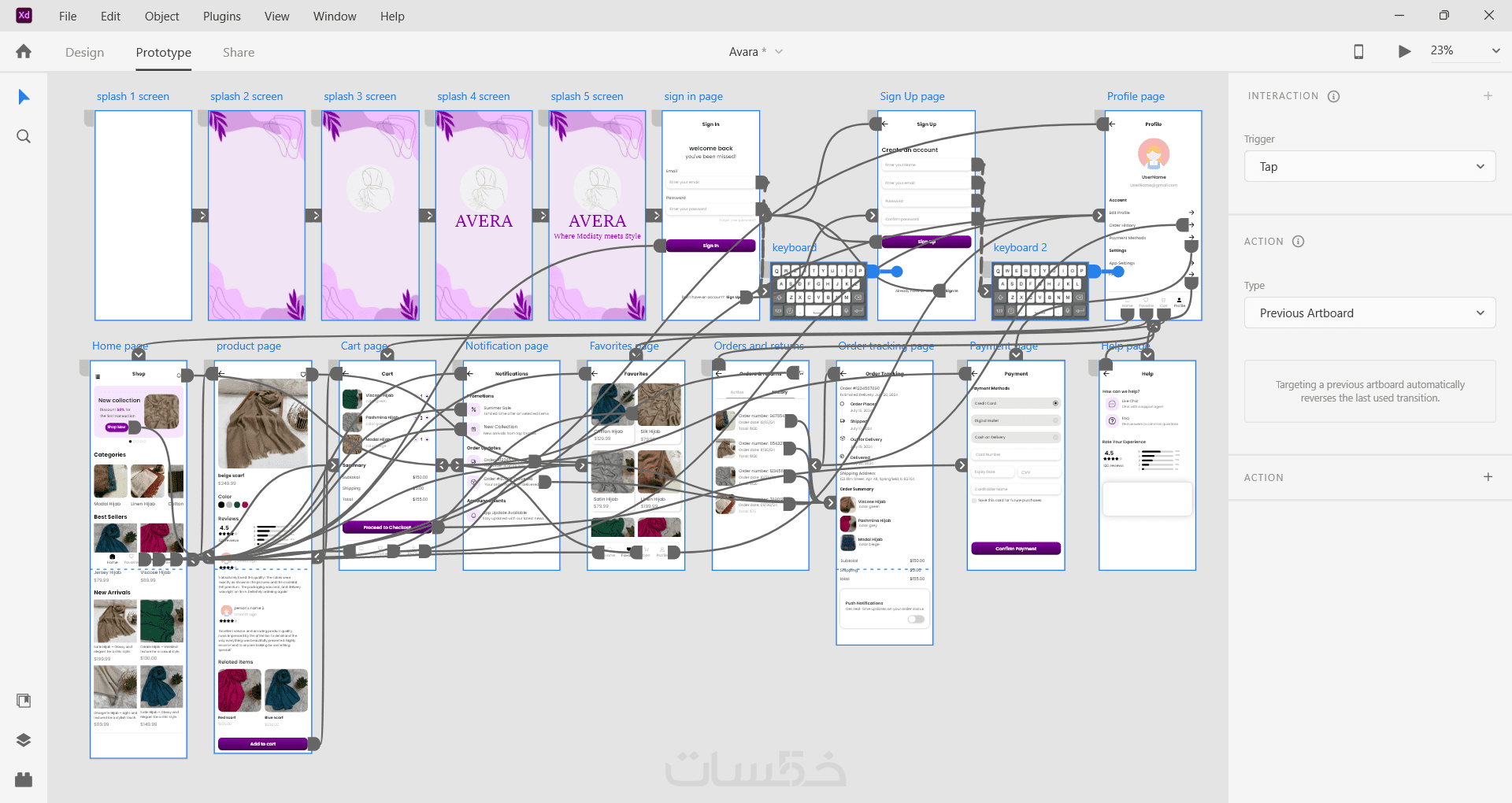Expand the zoom percentage dropdown
The height and width of the screenshot is (803, 1512).
coord(1495,50)
